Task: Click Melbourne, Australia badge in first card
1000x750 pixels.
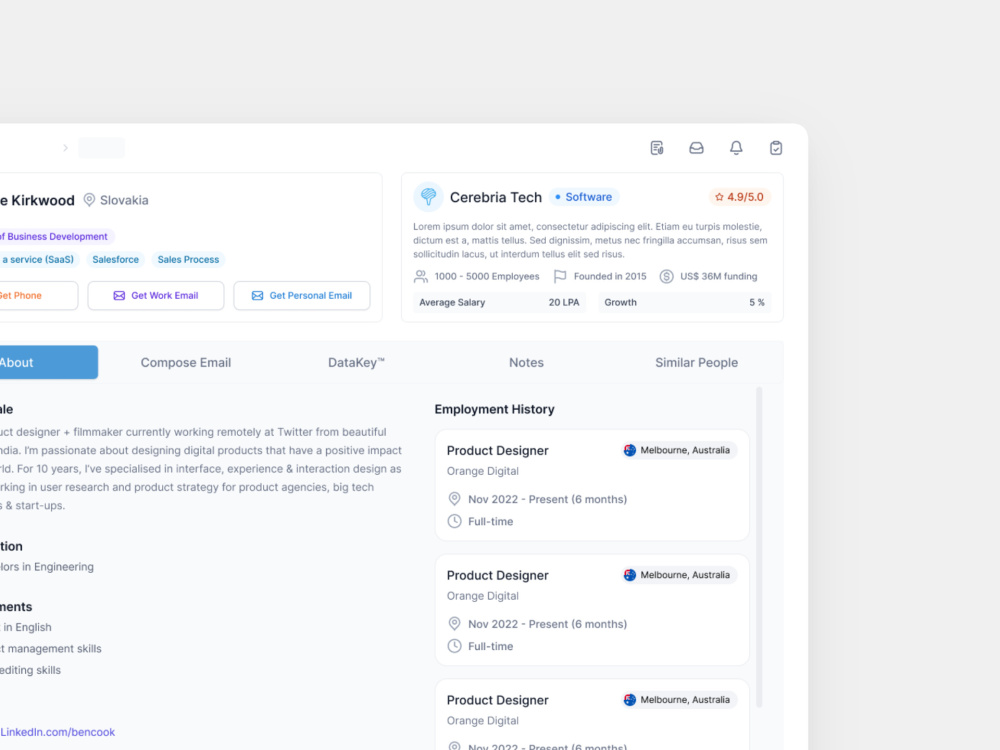Action: [x=679, y=450]
